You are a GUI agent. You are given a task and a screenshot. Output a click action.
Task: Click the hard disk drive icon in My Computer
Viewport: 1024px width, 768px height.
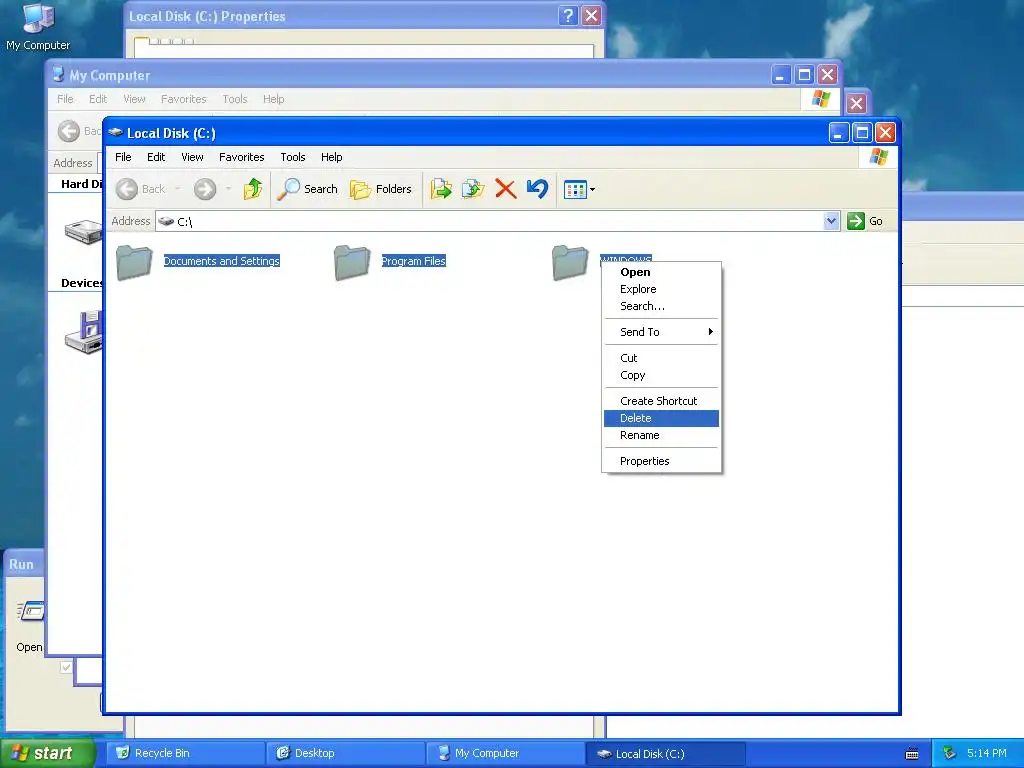84,232
